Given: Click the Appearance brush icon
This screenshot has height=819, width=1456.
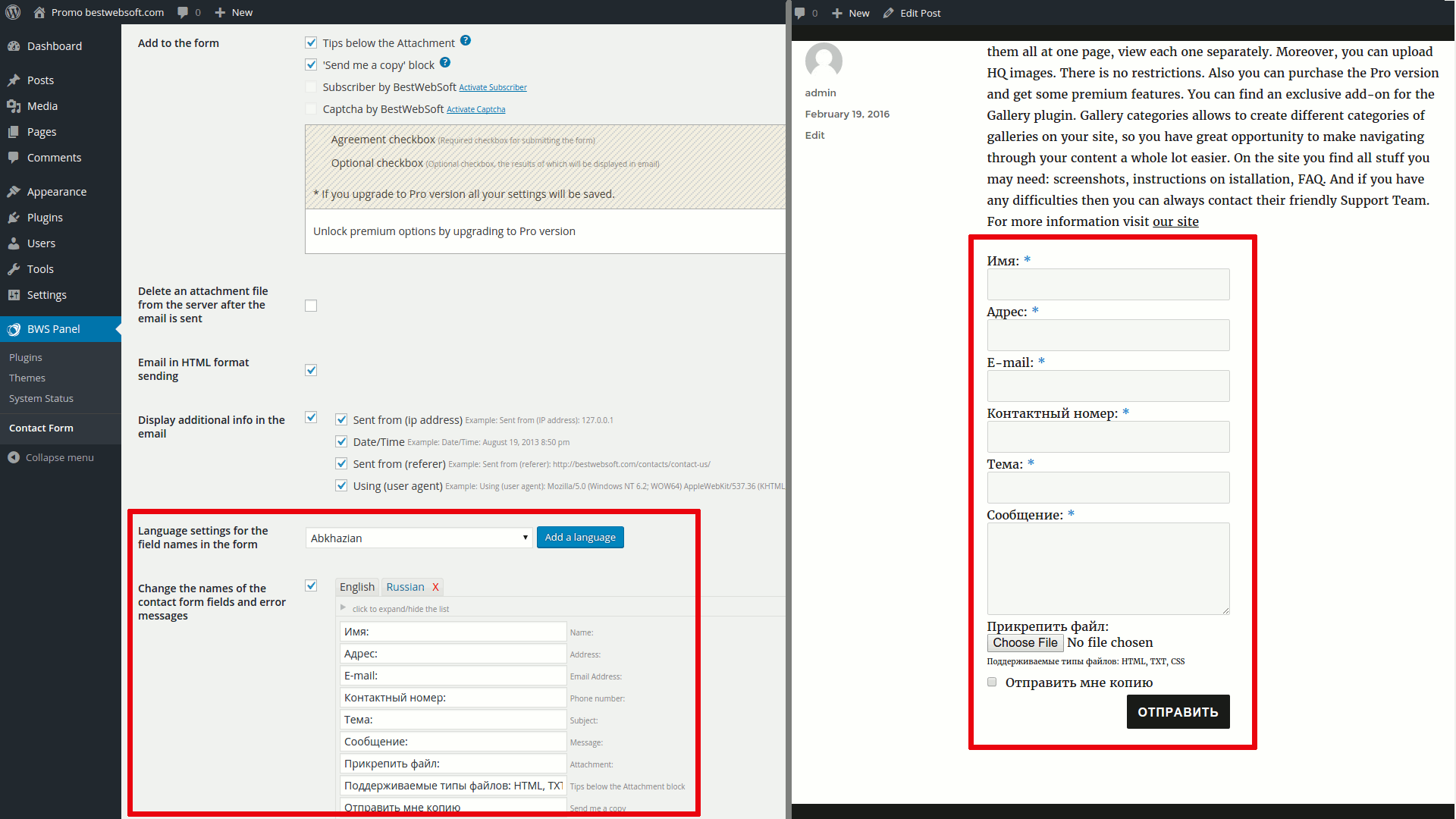Looking at the screenshot, I should click(x=14, y=192).
